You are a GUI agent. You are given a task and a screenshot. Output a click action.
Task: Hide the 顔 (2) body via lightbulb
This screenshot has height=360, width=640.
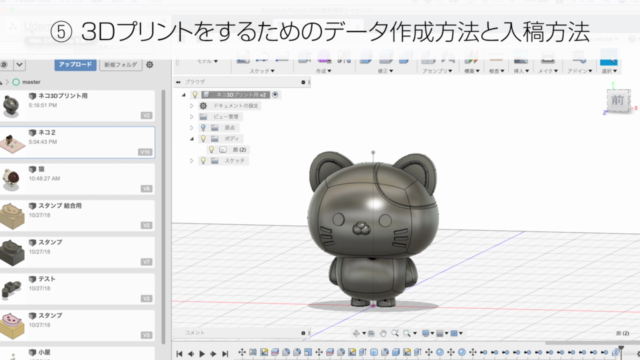point(211,150)
